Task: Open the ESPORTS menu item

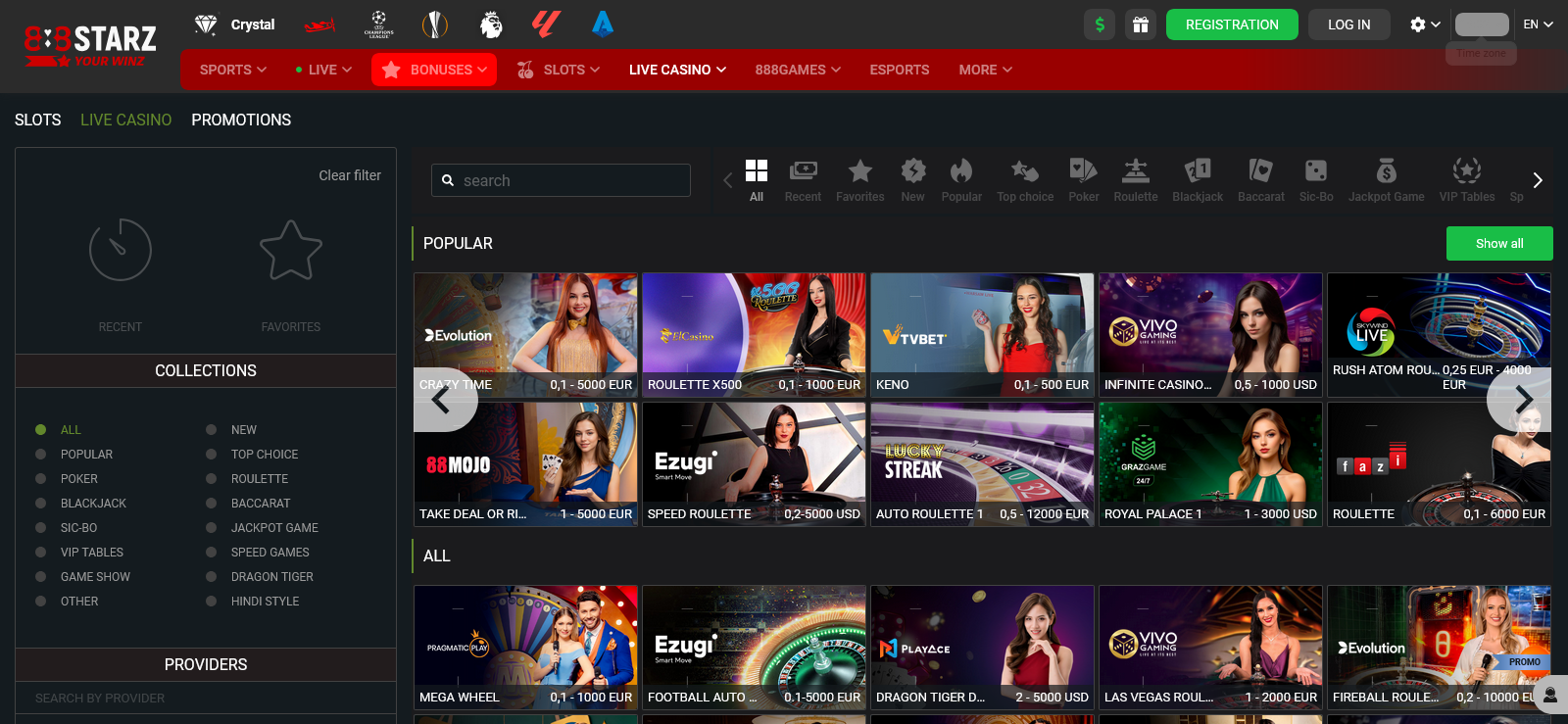Action: coord(899,70)
